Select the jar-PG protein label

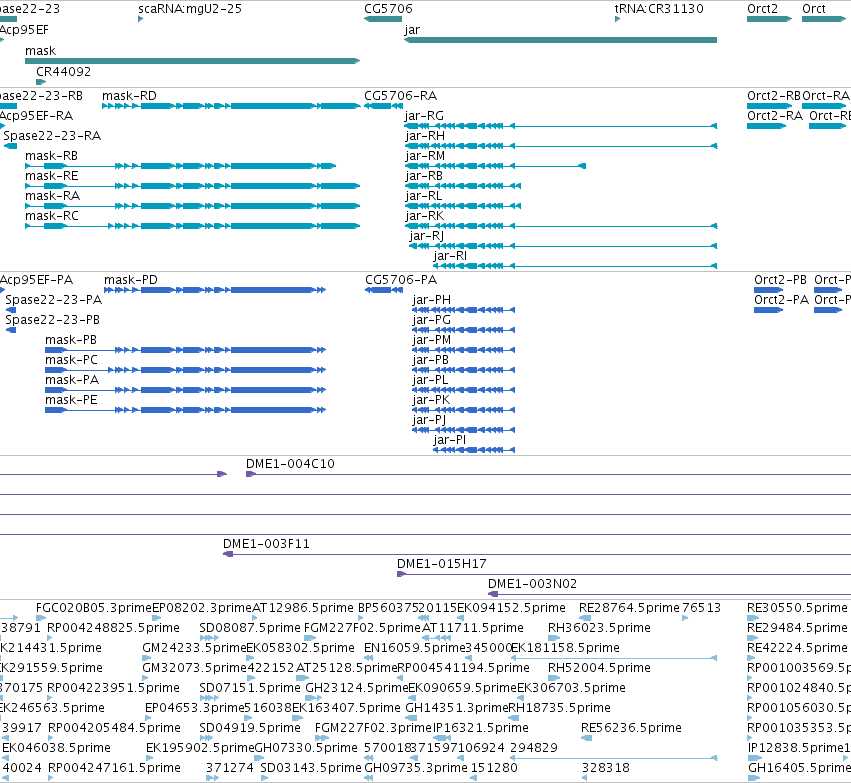431,320
